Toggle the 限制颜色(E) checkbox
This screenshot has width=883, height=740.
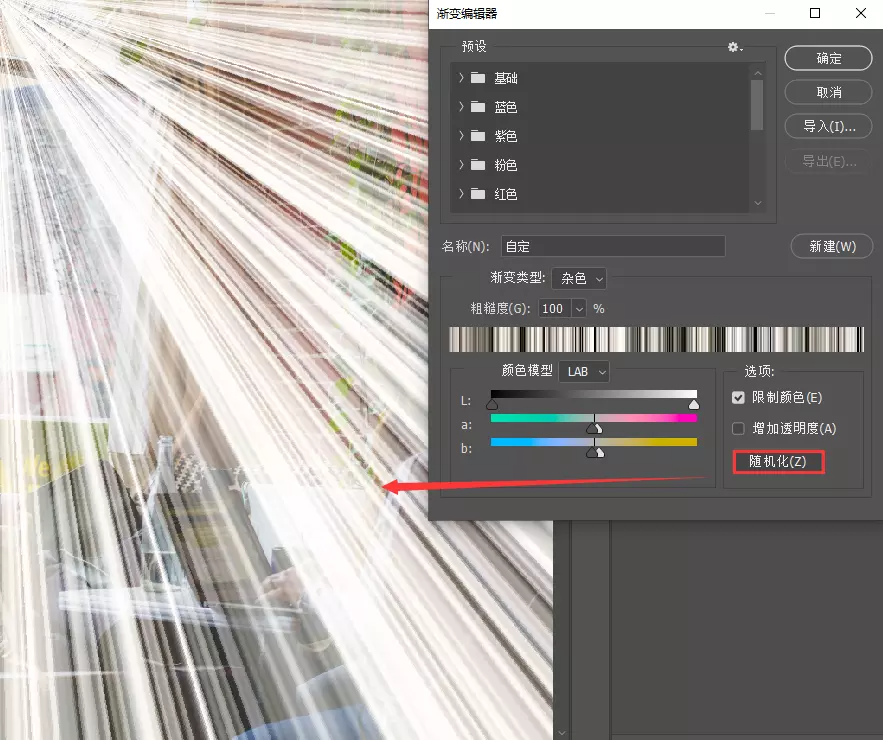point(738,398)
